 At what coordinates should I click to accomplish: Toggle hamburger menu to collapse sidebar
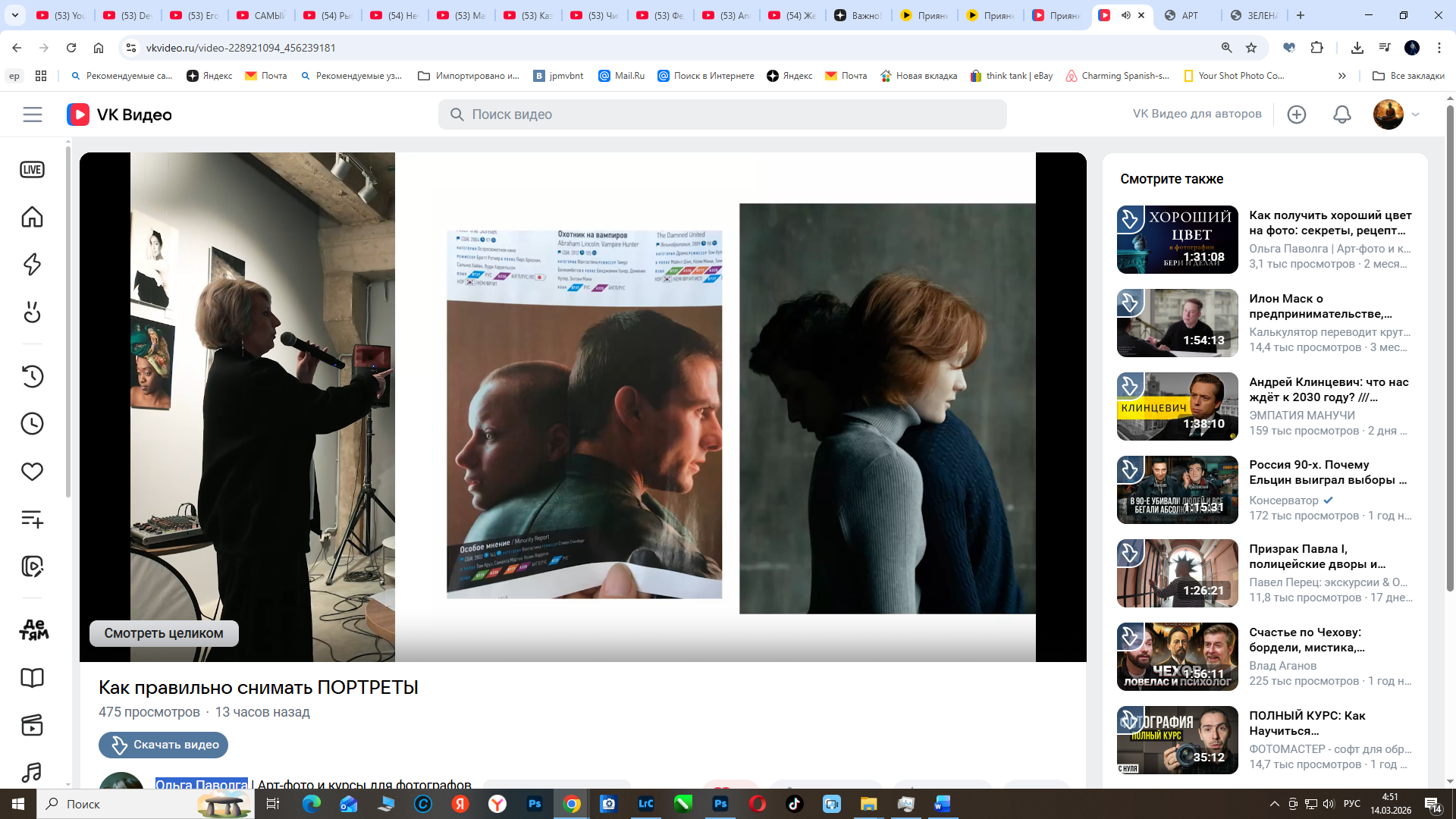point(33,115)
